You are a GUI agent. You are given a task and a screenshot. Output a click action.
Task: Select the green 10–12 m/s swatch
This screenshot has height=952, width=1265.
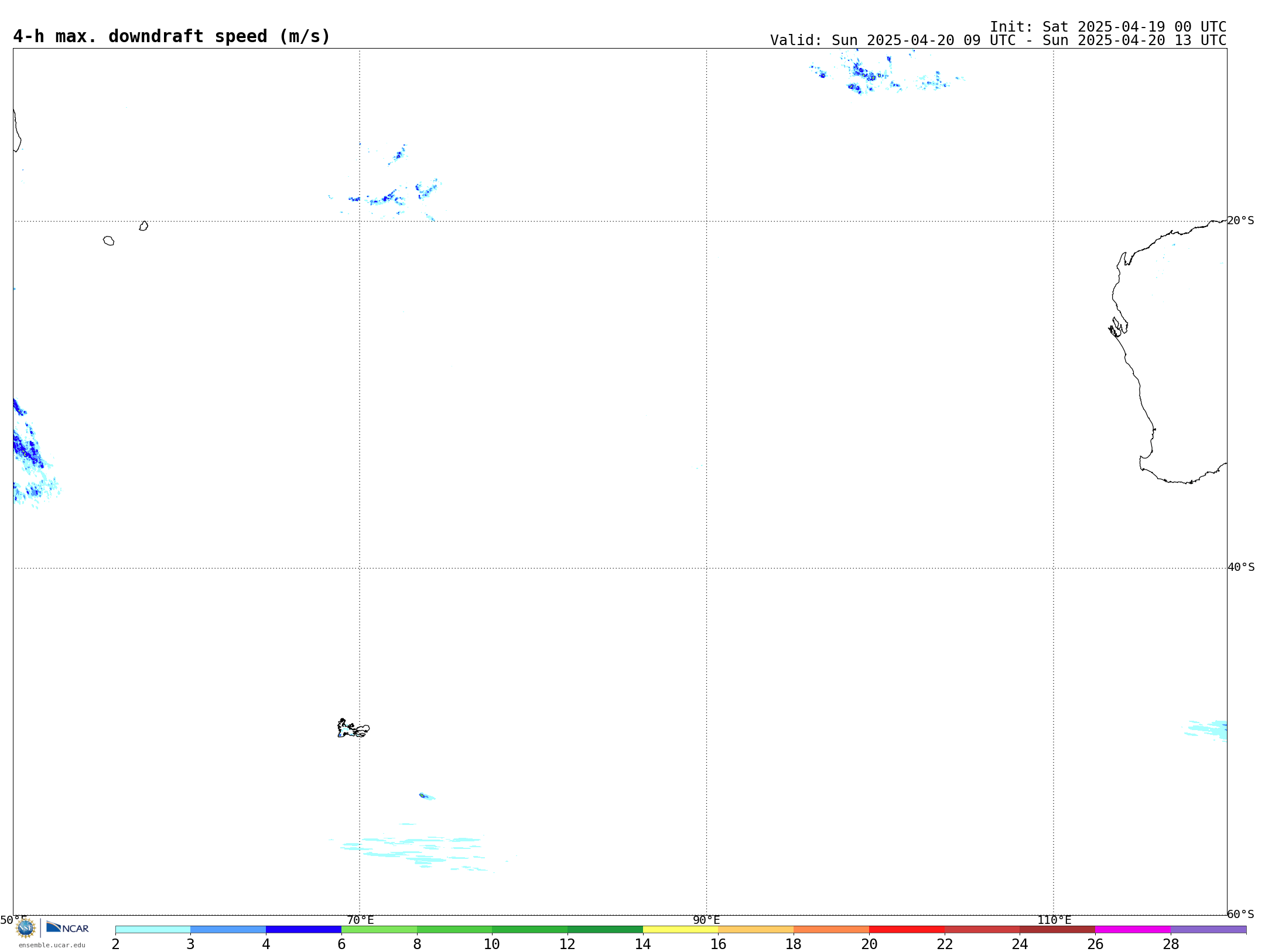pos(530,929)
